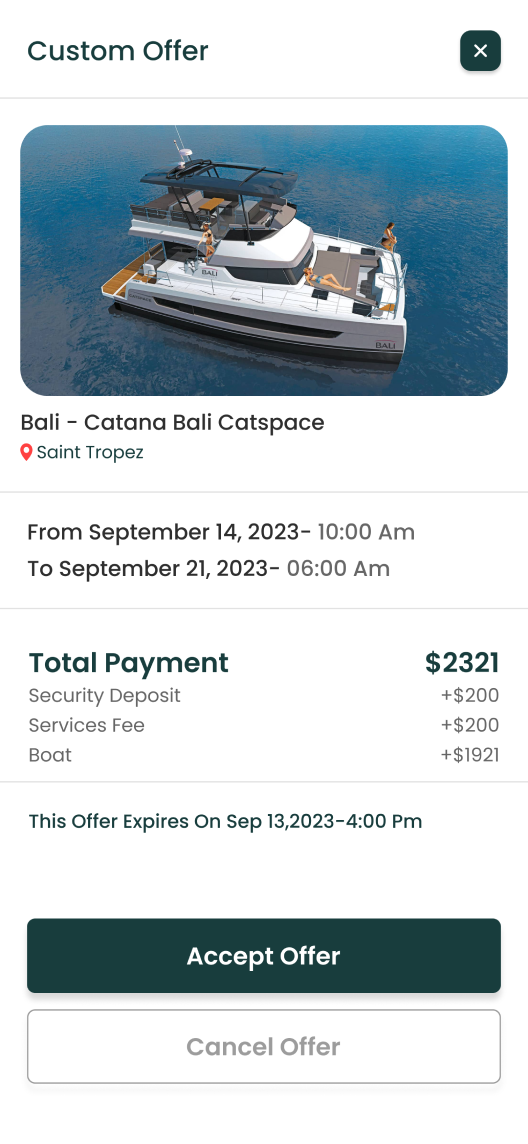Image resolution: width=528 pixels, height=1144 pixels.
Task: Click the Accept Offer button
Action: pos(264,956)
